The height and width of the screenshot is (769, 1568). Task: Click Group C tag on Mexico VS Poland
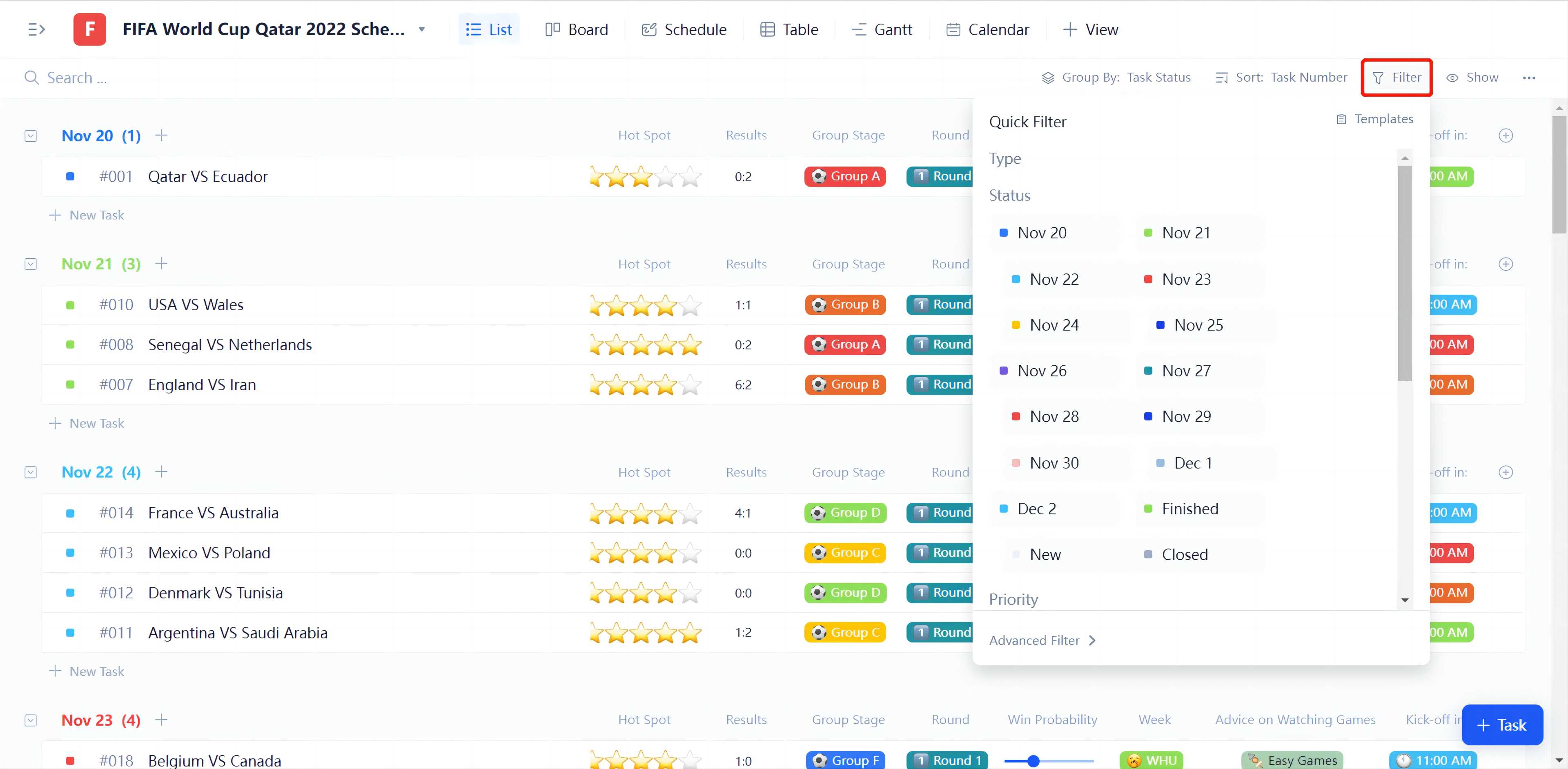tap(845, 553)
